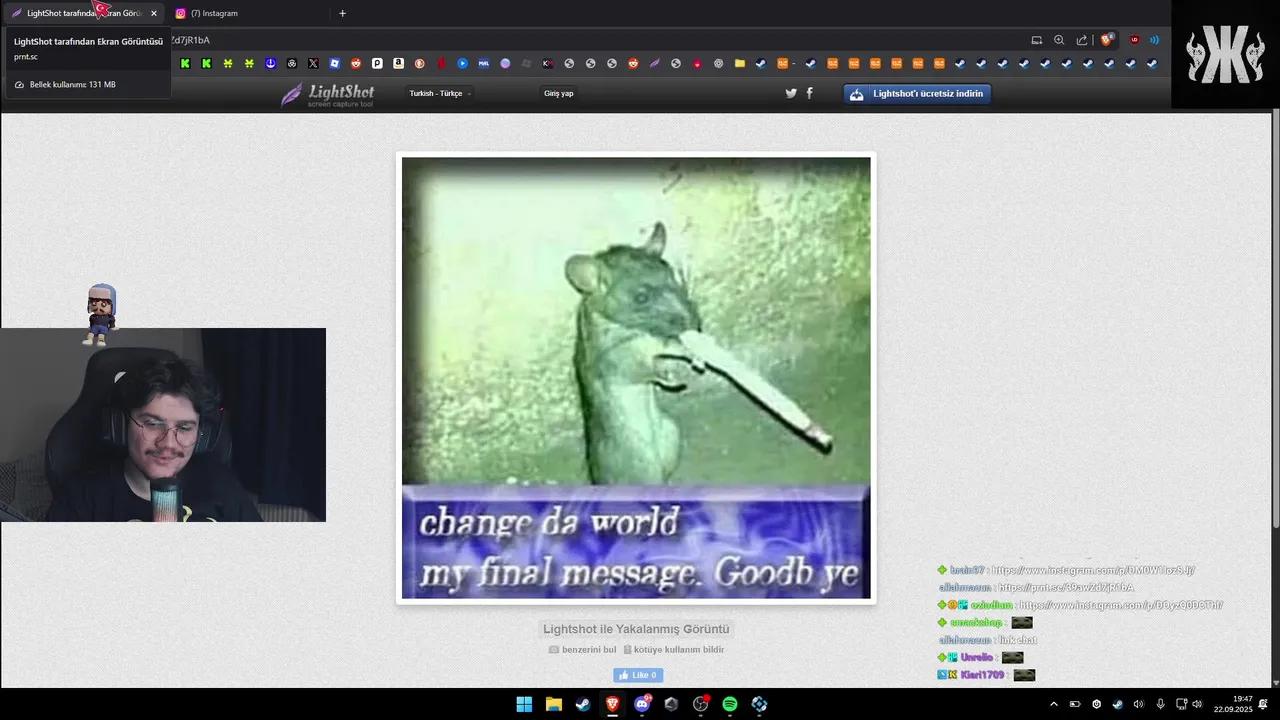
Task: Click the Kizr1709 chat username
Action: tap(983, 675)
